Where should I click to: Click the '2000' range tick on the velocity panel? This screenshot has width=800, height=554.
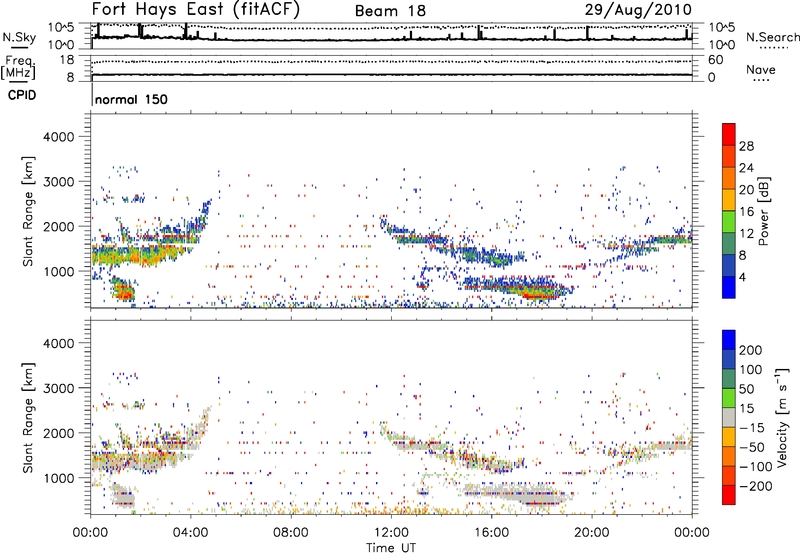point(58,433)
